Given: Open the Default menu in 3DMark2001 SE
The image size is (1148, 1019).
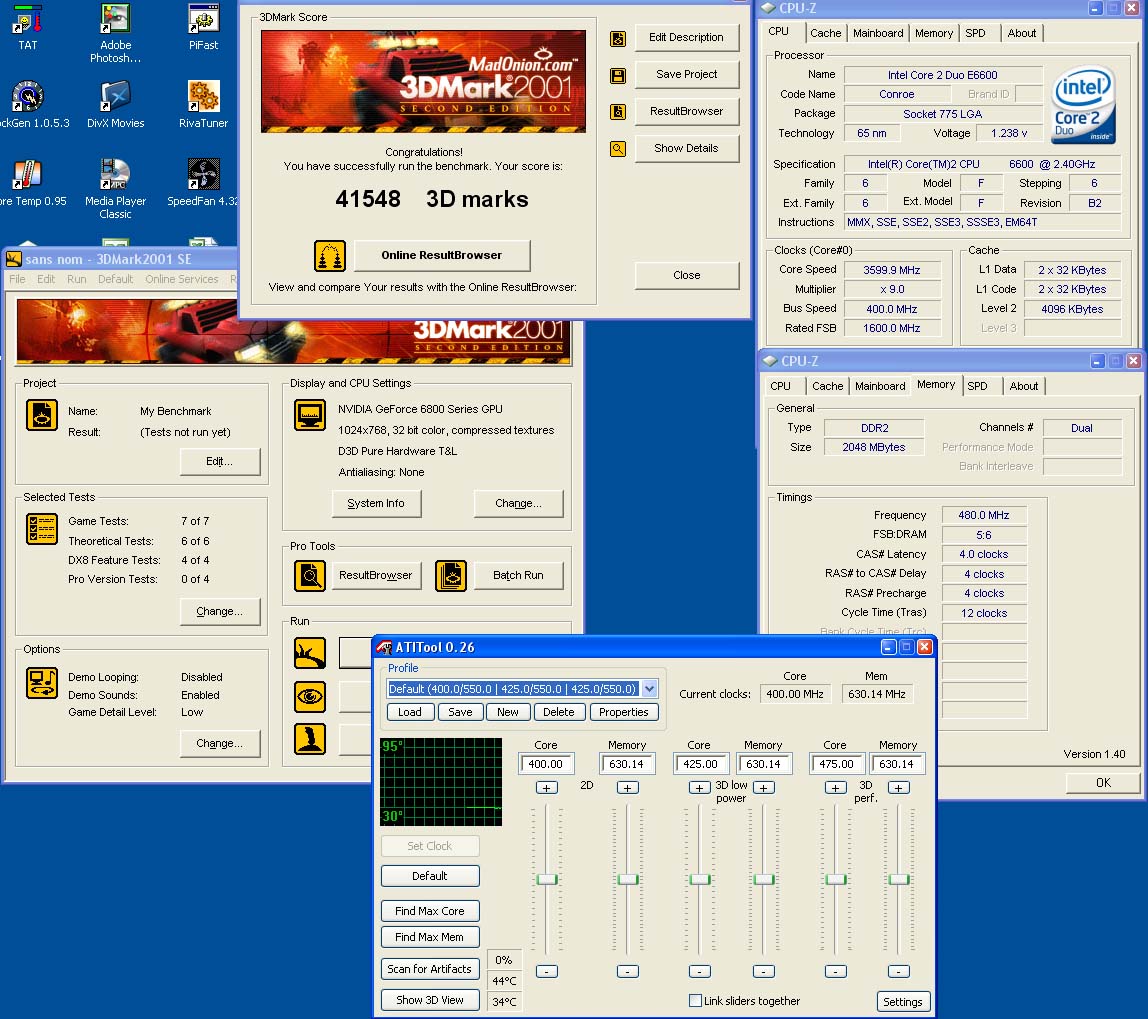Looking at the screenshot, I should (116, 279).
